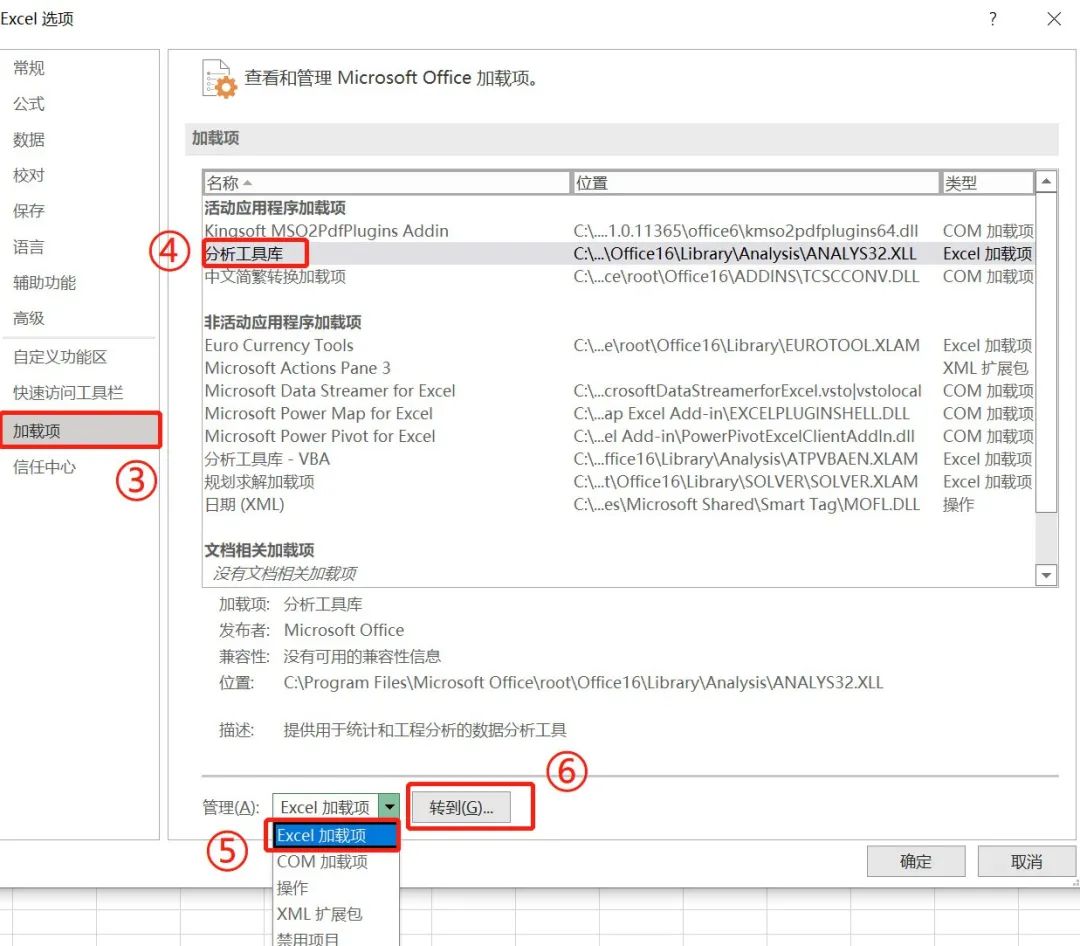Select the 中文简繁转换加载项 row
Image resolution: width=1080 pixels, height=946 pixels.
(619, 276)
